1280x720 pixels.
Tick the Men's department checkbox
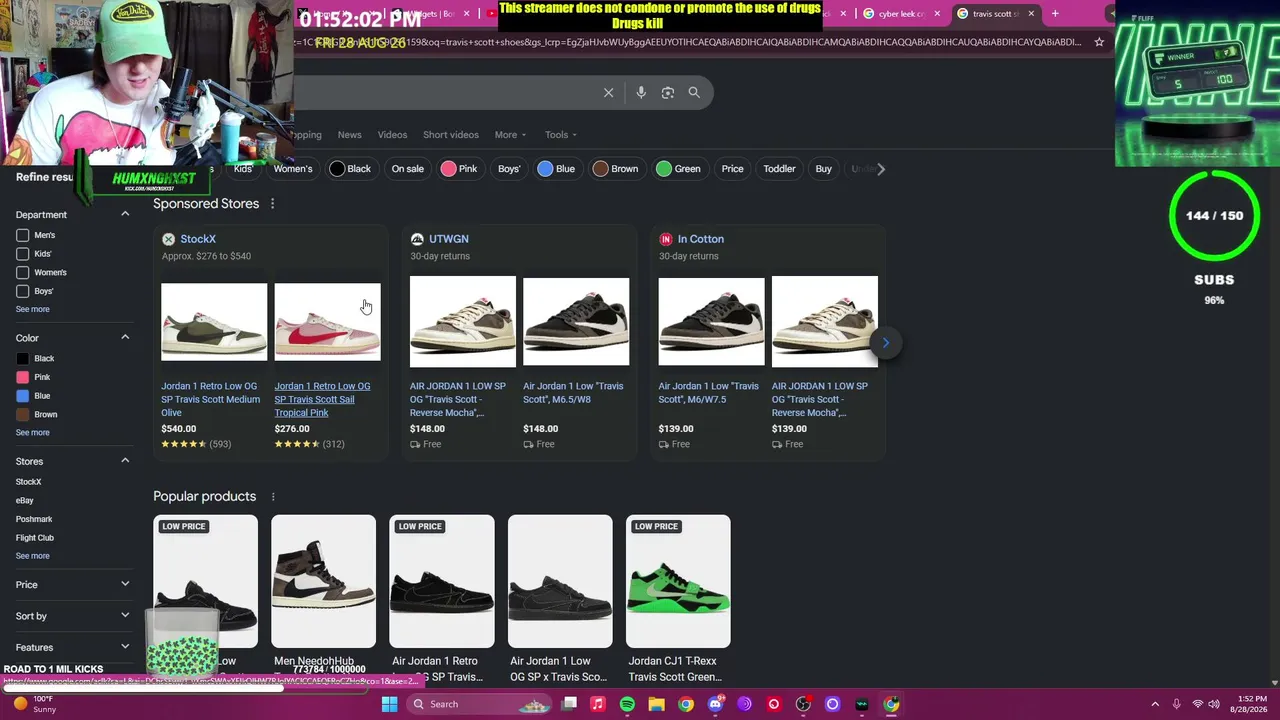click(22, 235)
